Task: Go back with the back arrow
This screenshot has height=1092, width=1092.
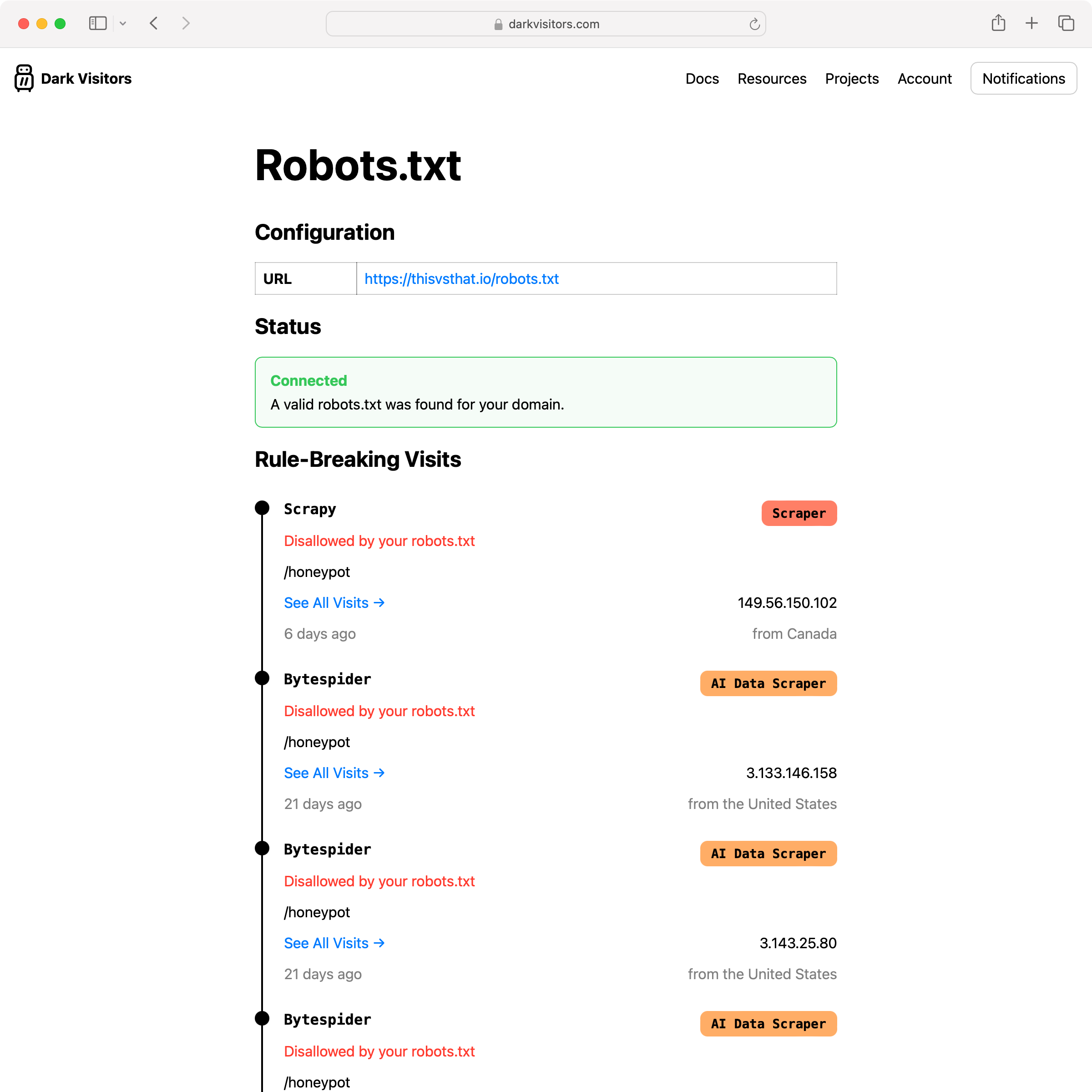Action: point(154,23)
